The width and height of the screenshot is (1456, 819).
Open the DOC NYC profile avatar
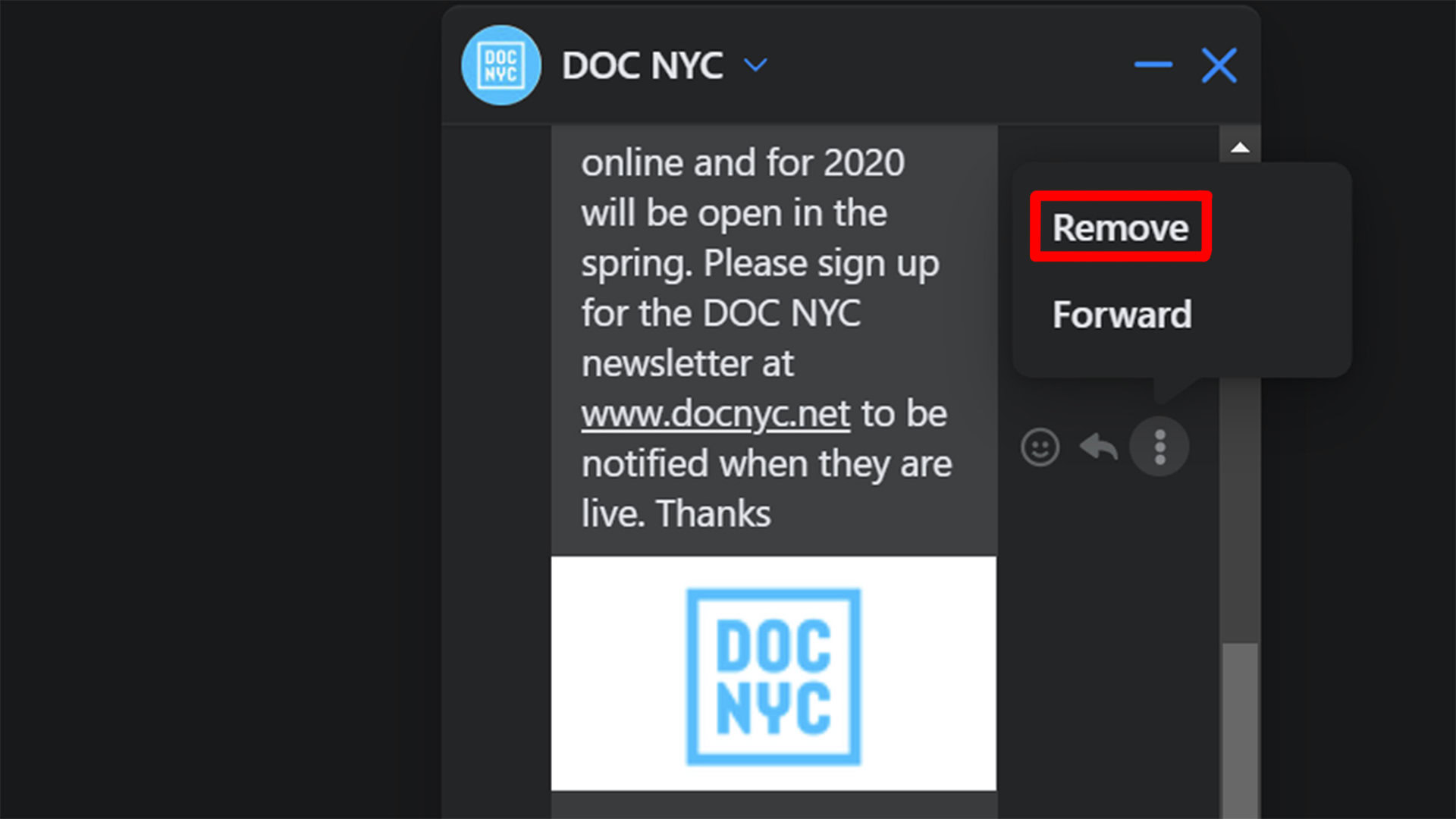tap(500, 65)
